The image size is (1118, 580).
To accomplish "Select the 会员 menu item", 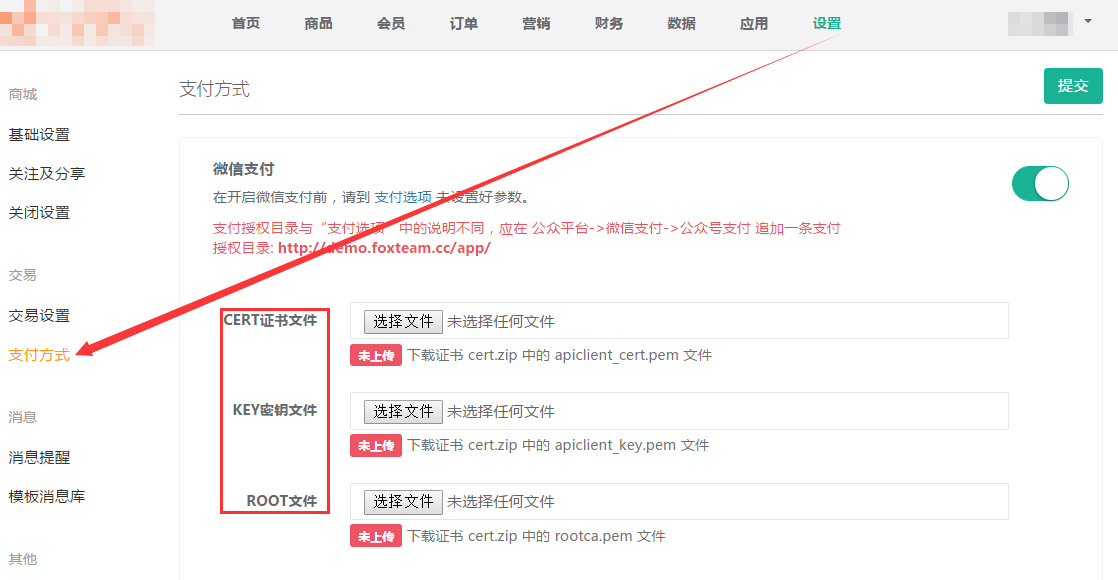I will [x=391, y=23].
